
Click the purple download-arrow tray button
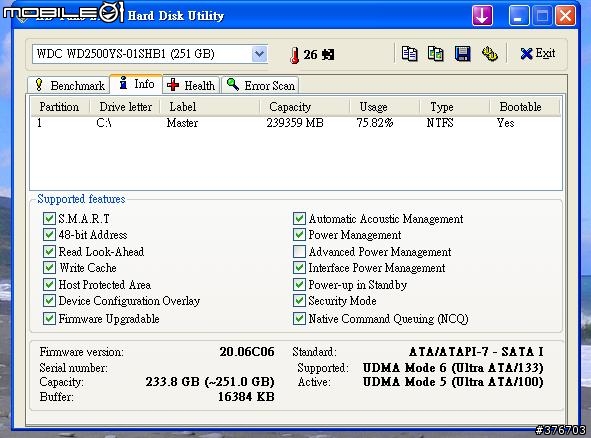point(482,15)
